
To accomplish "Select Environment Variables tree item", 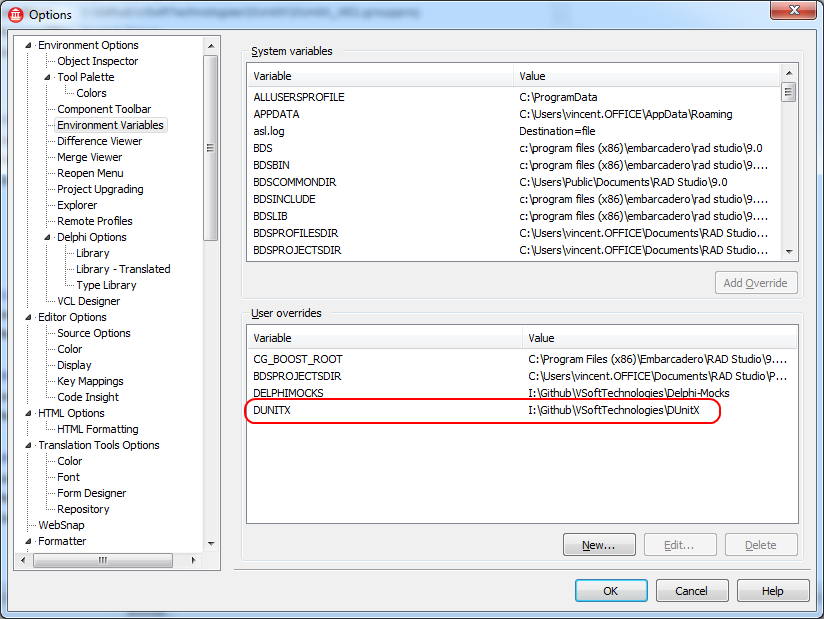I will pyautogui.click(x=110, y=125).
